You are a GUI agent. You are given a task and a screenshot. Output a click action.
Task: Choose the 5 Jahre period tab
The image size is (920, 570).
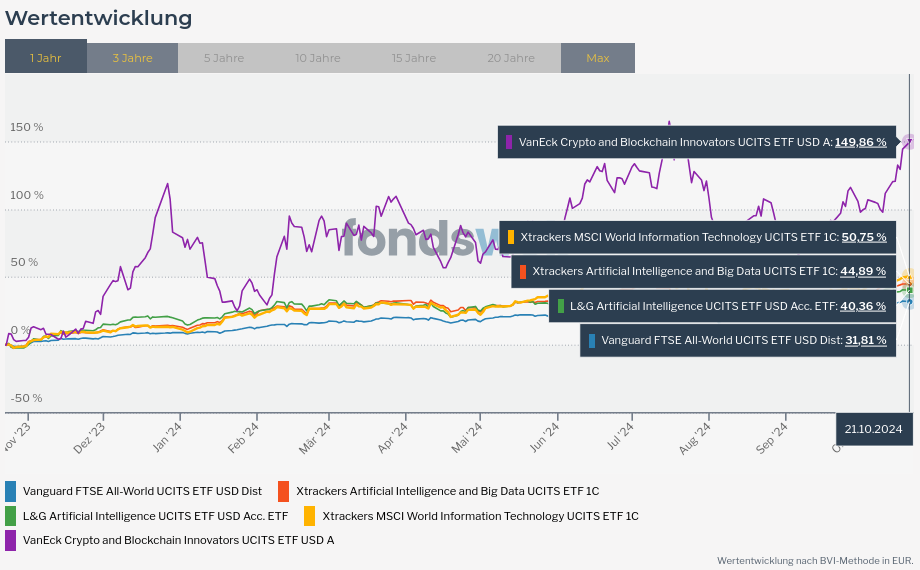223,58
